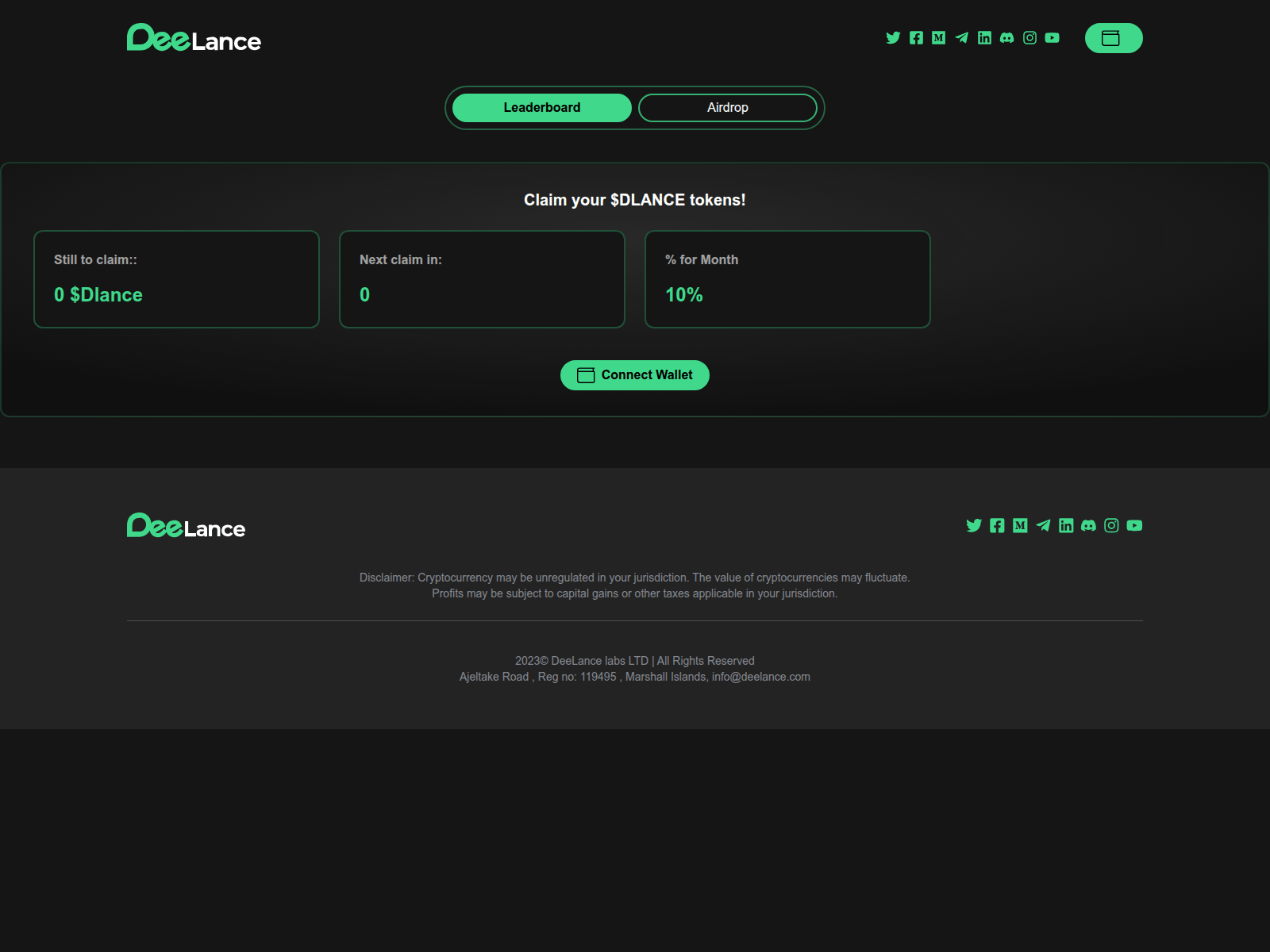Click 'Claim your $DLANCE tokens!' heading
Viewport: 1270px width, 952px height.
(635, 200)
